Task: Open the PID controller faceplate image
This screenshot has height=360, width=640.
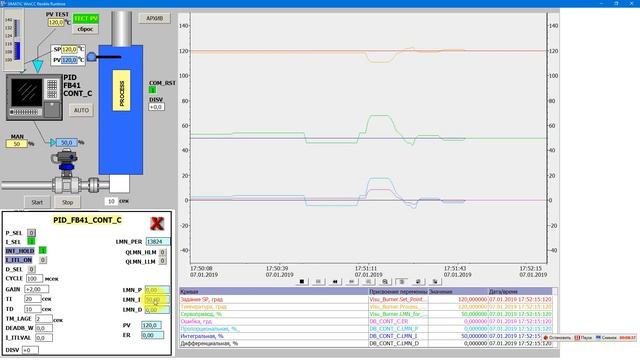Action: [34, 97]
